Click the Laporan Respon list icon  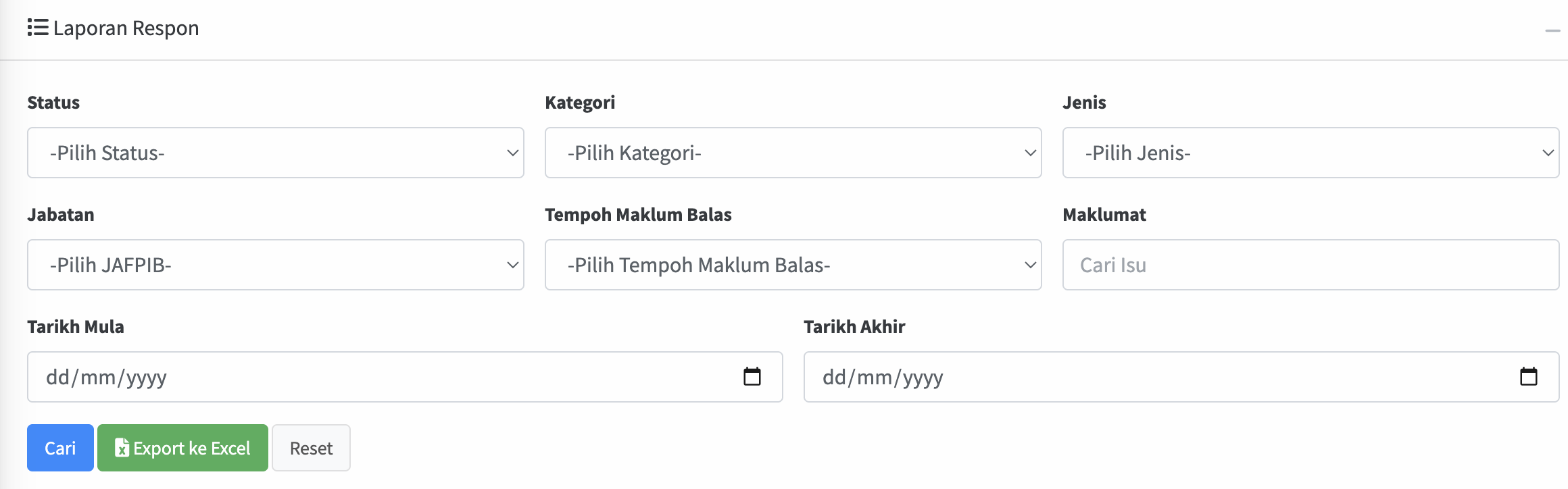pyautogui.click(x=37, y=28)
